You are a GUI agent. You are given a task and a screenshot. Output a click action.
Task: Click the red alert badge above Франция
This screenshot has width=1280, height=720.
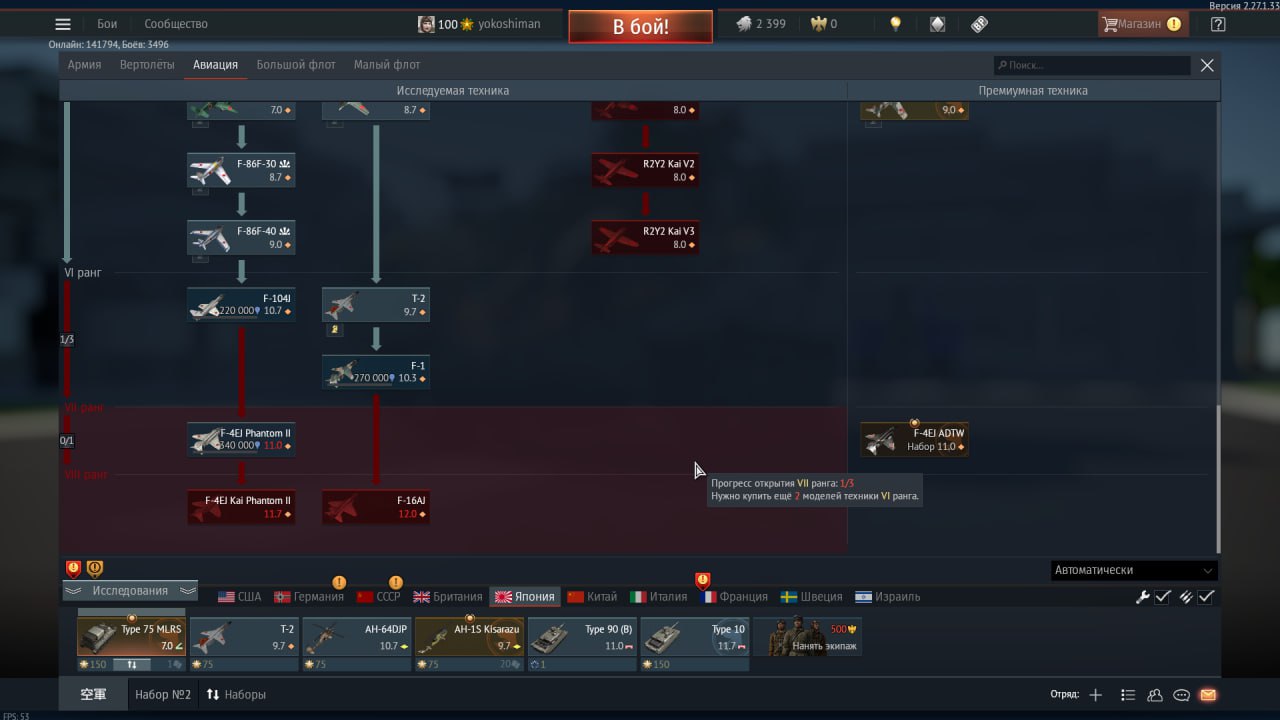pos(702,580)
